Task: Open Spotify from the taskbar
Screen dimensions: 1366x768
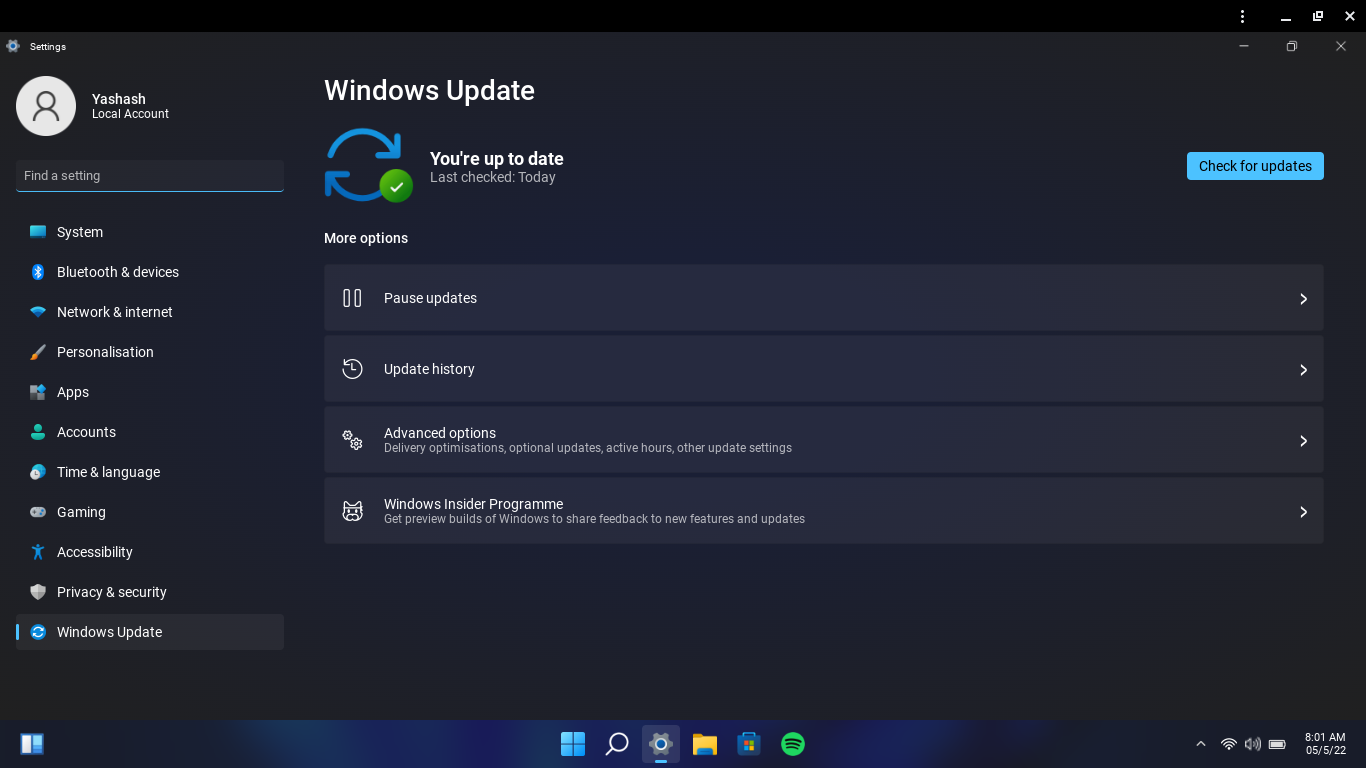Action: click(x=792, y=744)
